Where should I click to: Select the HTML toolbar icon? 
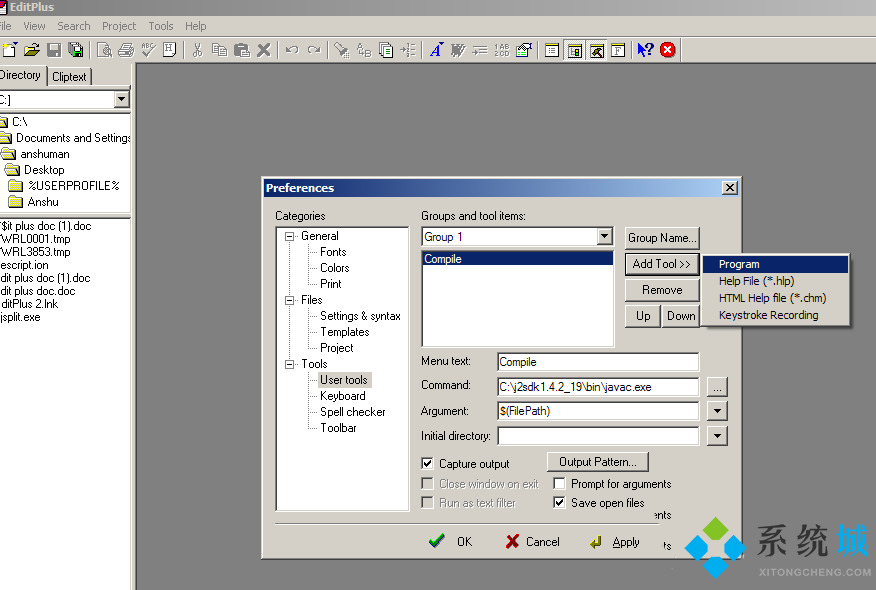point(169,49)
